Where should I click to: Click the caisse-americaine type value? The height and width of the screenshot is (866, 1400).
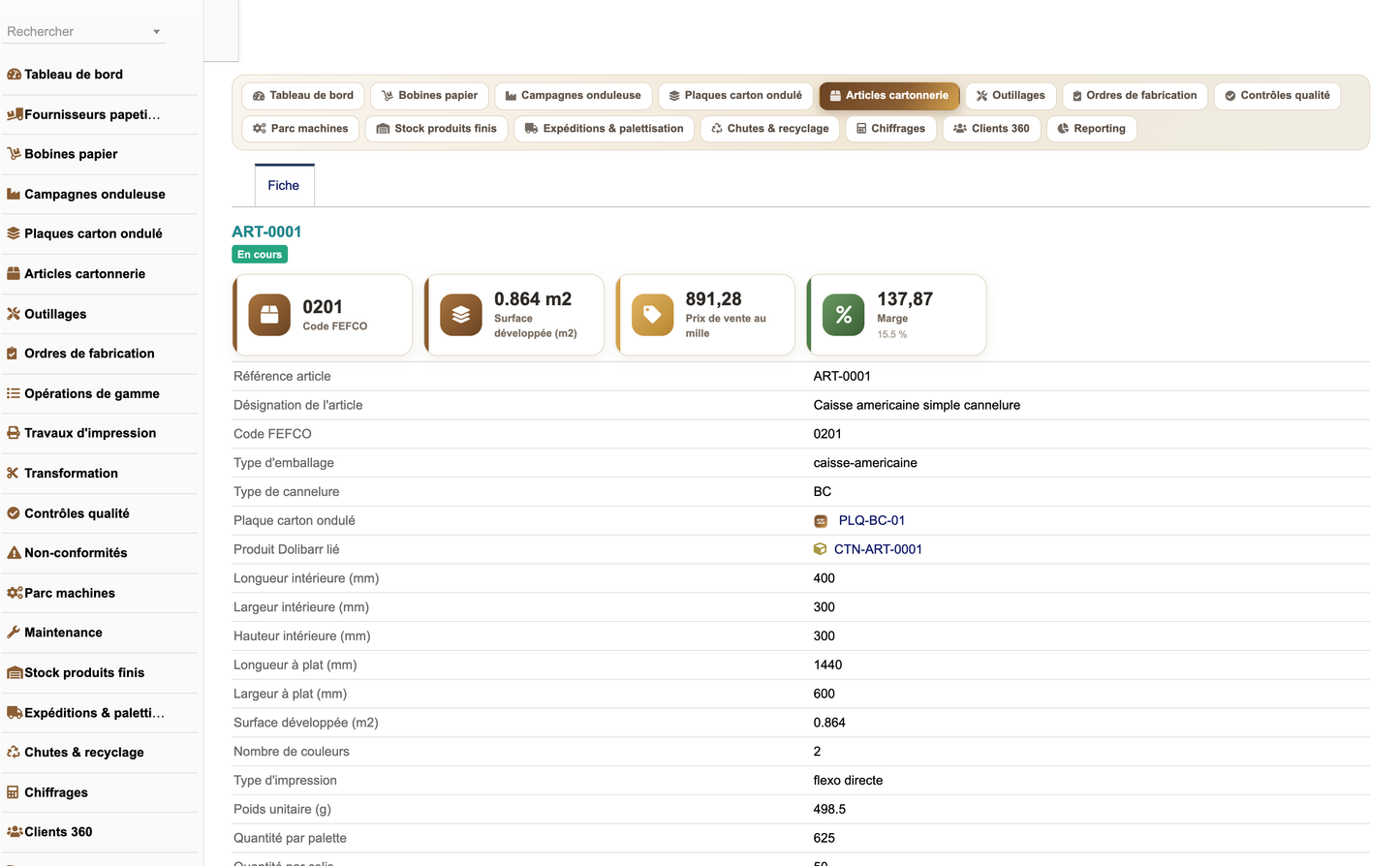865,463
